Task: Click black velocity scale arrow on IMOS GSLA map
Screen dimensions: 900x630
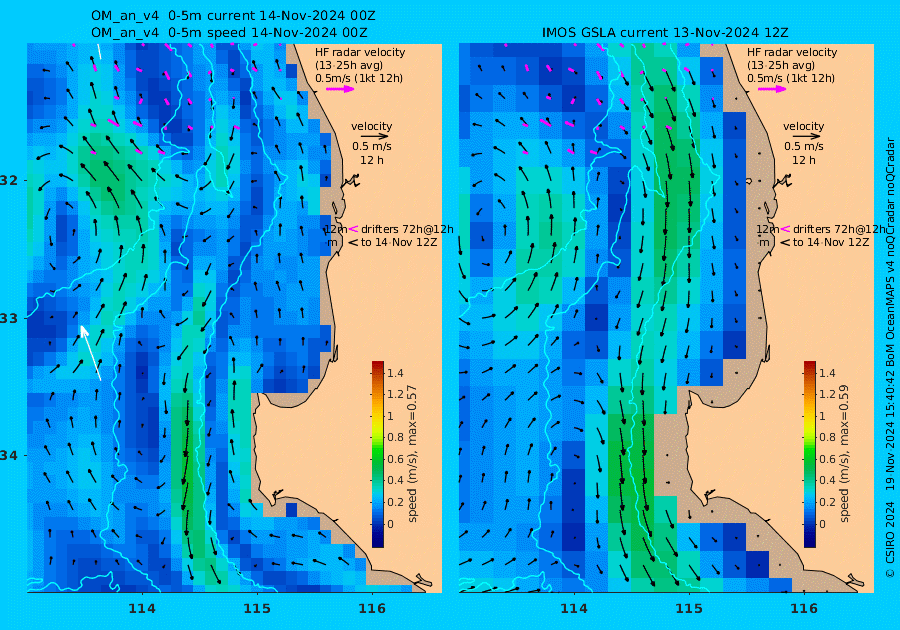Action: pyautogui.click(x=807, y=137)
